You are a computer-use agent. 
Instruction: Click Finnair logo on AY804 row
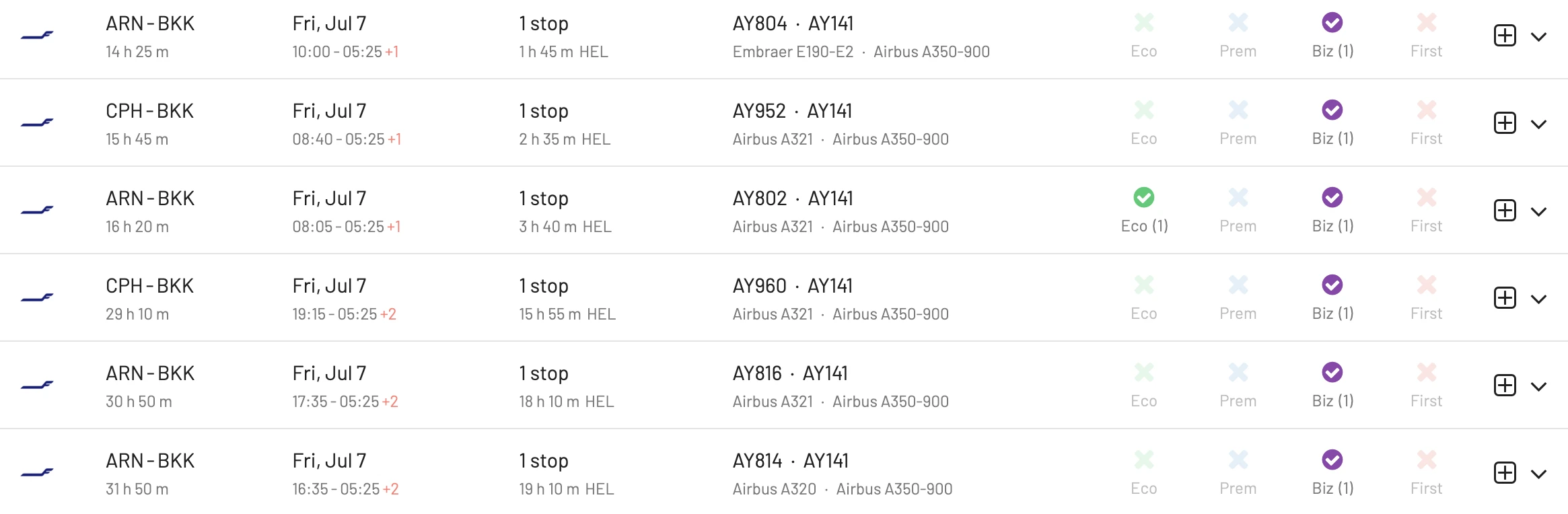[37, 35]
